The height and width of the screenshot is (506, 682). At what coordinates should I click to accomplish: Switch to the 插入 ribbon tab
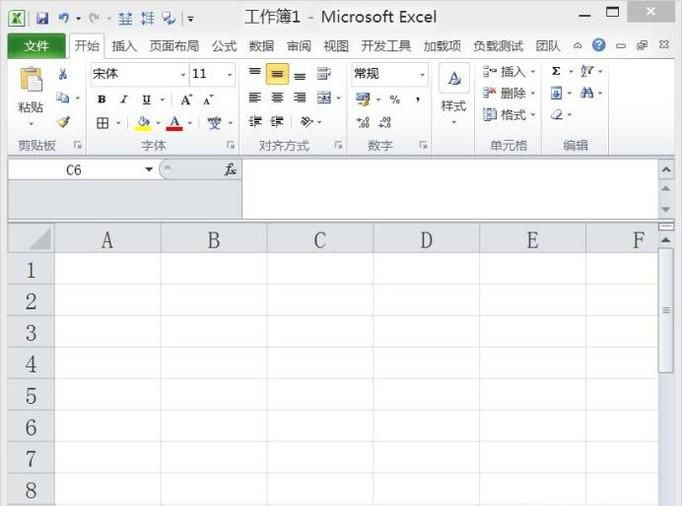(124, 46)
